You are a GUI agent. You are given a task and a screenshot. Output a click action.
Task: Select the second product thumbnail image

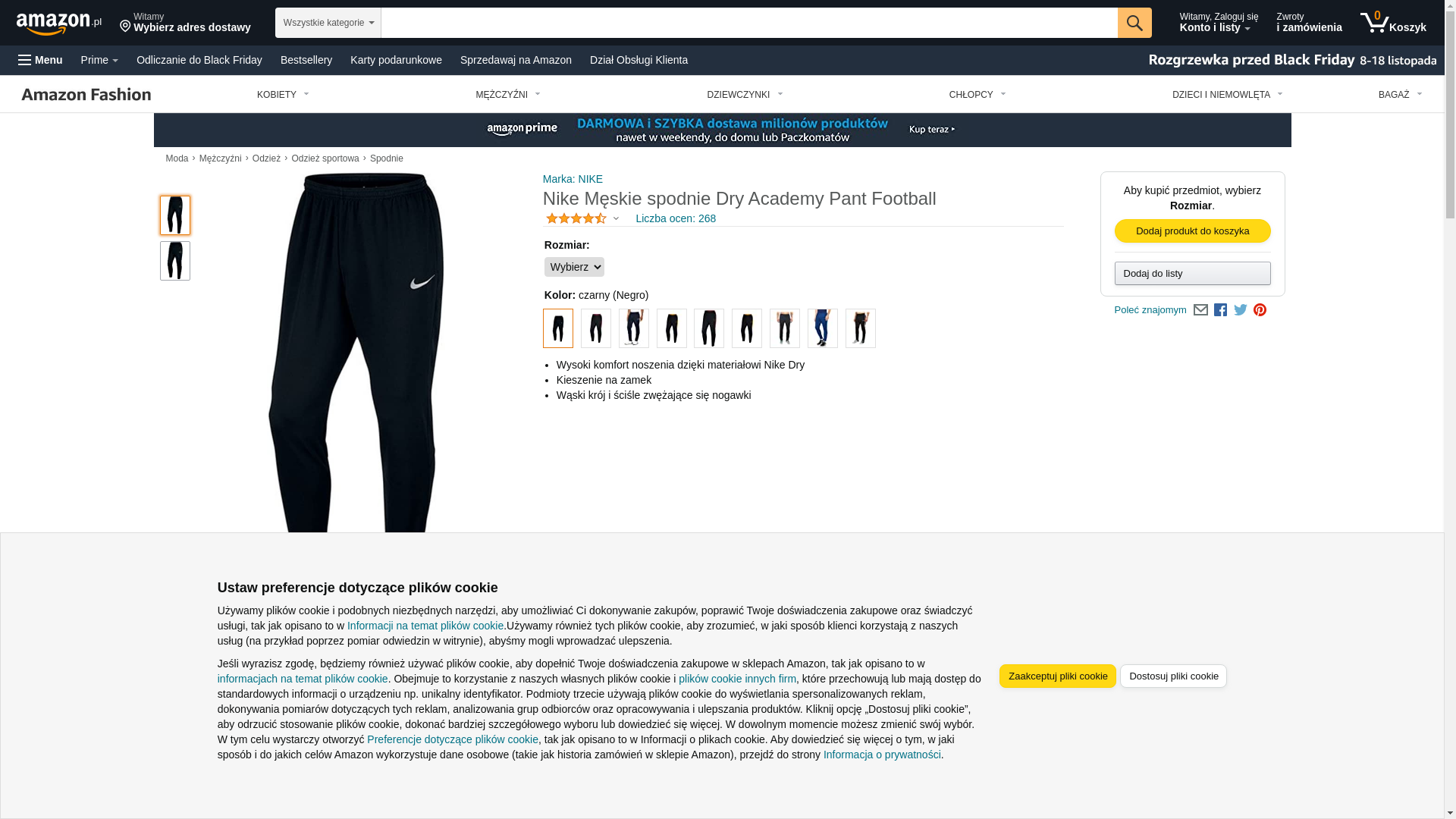tap(175, 261)
